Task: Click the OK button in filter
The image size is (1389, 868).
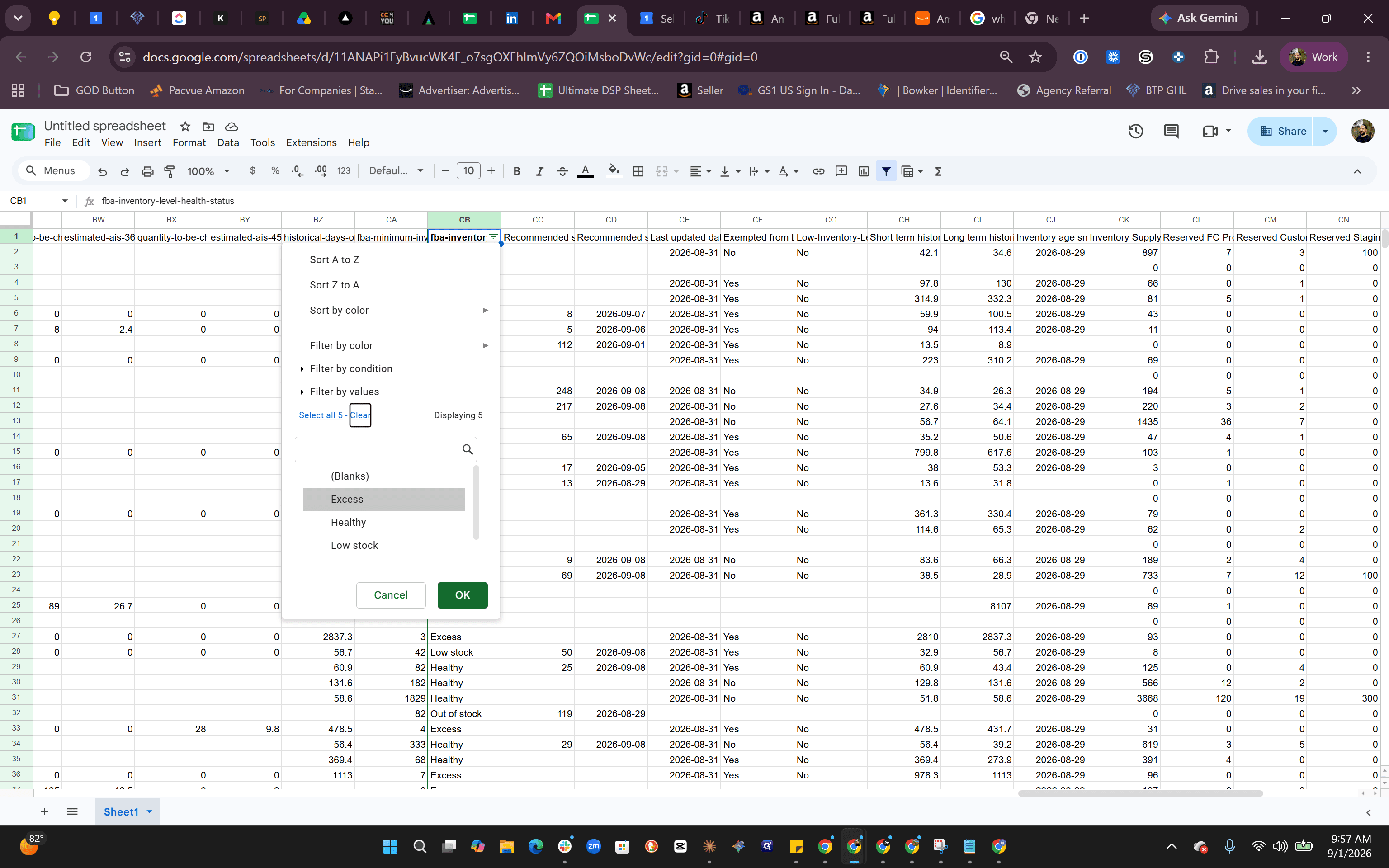Action: click(462, 595)
